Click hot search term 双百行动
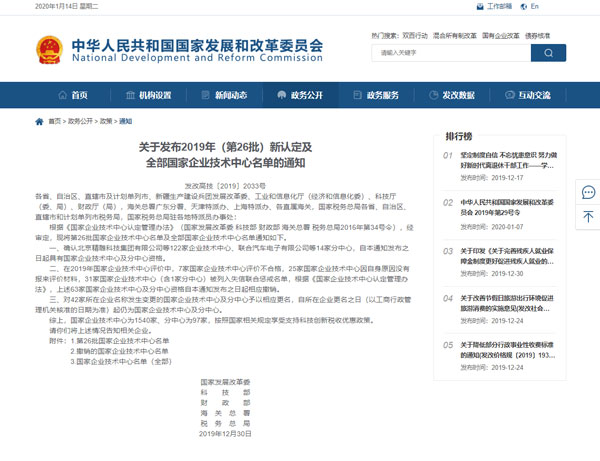Image resolution: width=600 pixels, height=461 pixels. tap(415, 36)
